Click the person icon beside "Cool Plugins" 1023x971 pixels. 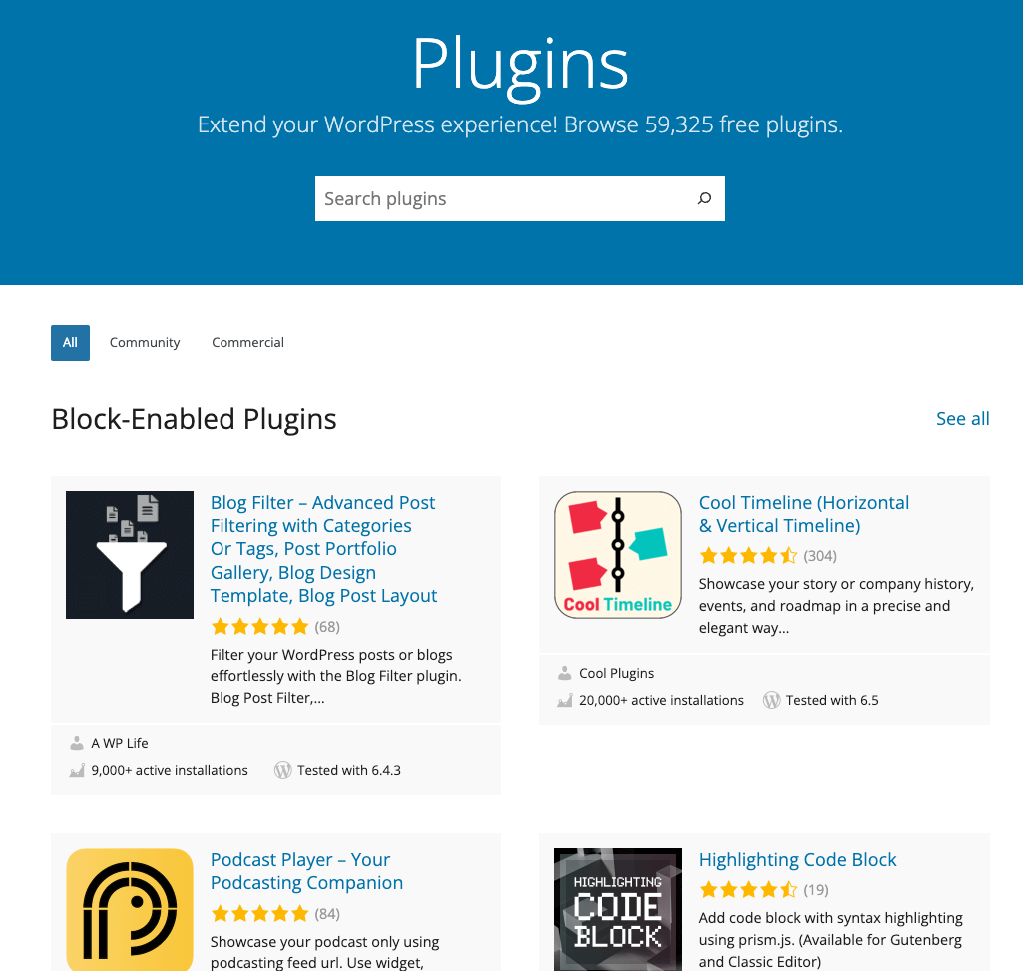tap(565, 673)
